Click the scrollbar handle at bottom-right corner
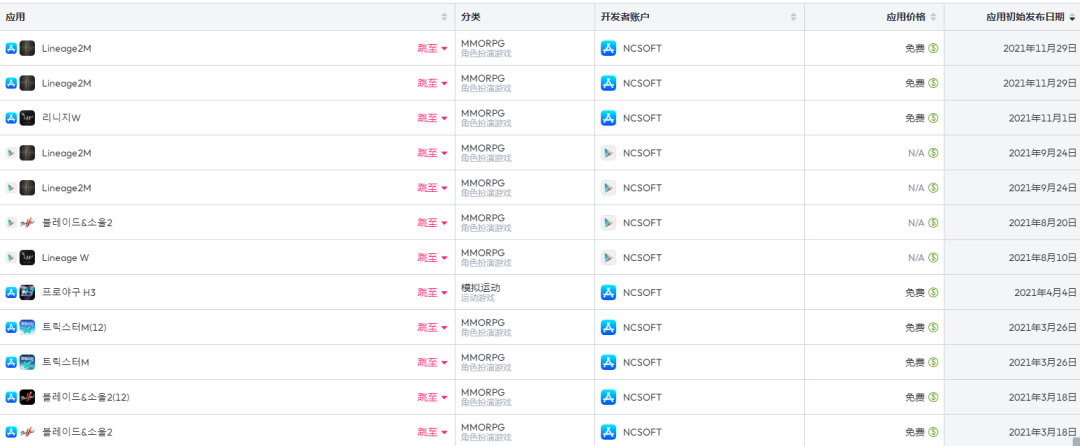1080x446 pixels. coord(1075,440)
